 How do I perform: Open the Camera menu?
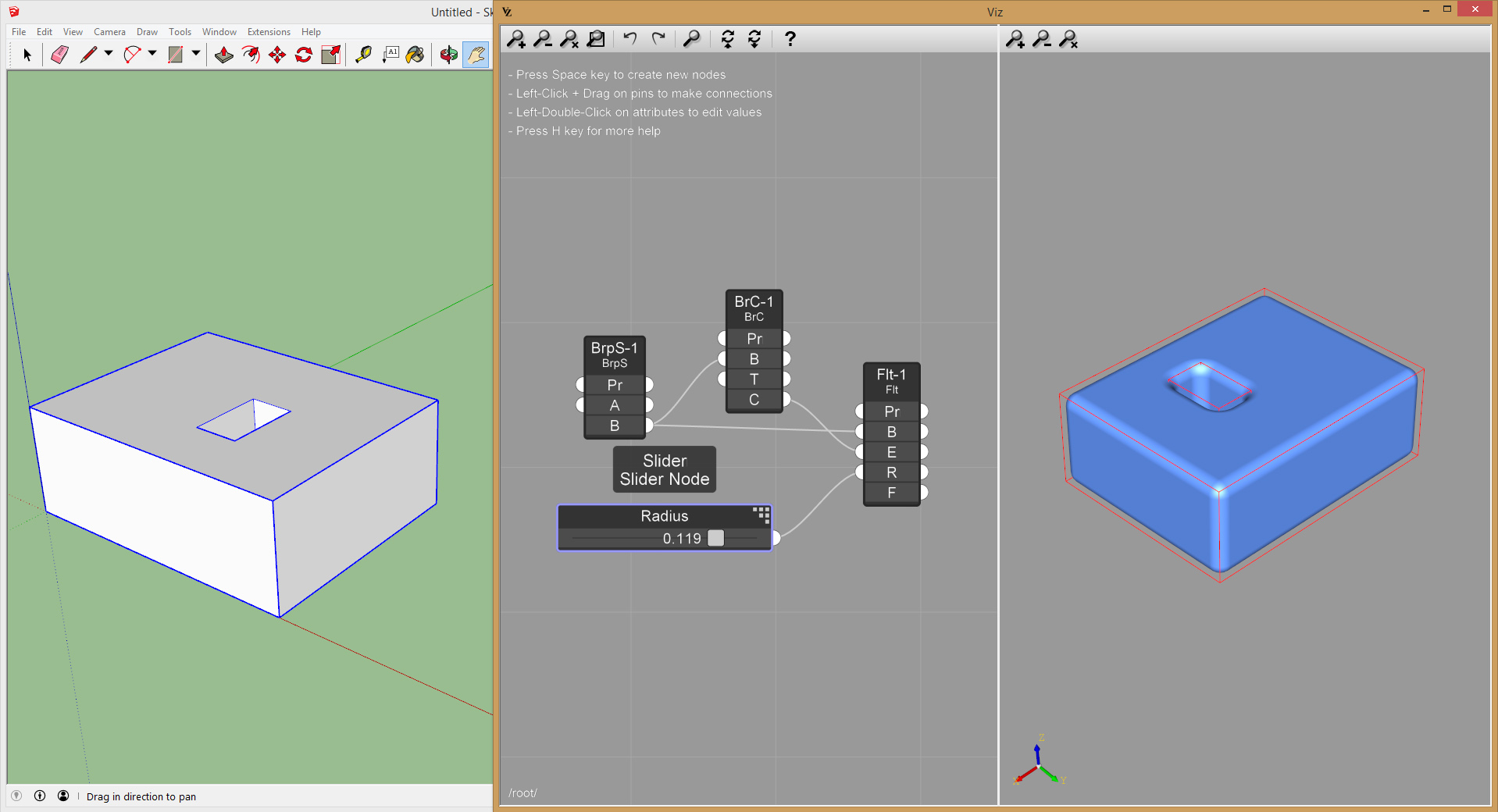point(109,32)
